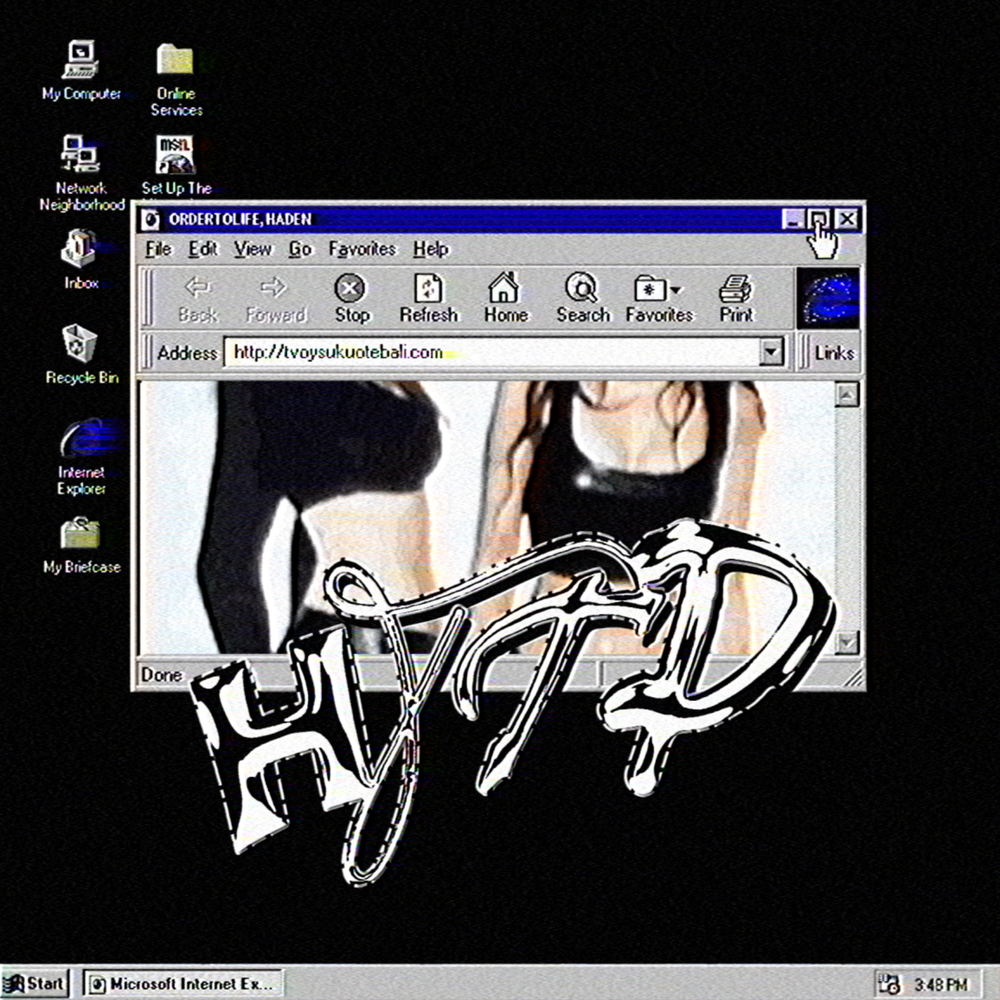Click the Address URL text field

490,352
